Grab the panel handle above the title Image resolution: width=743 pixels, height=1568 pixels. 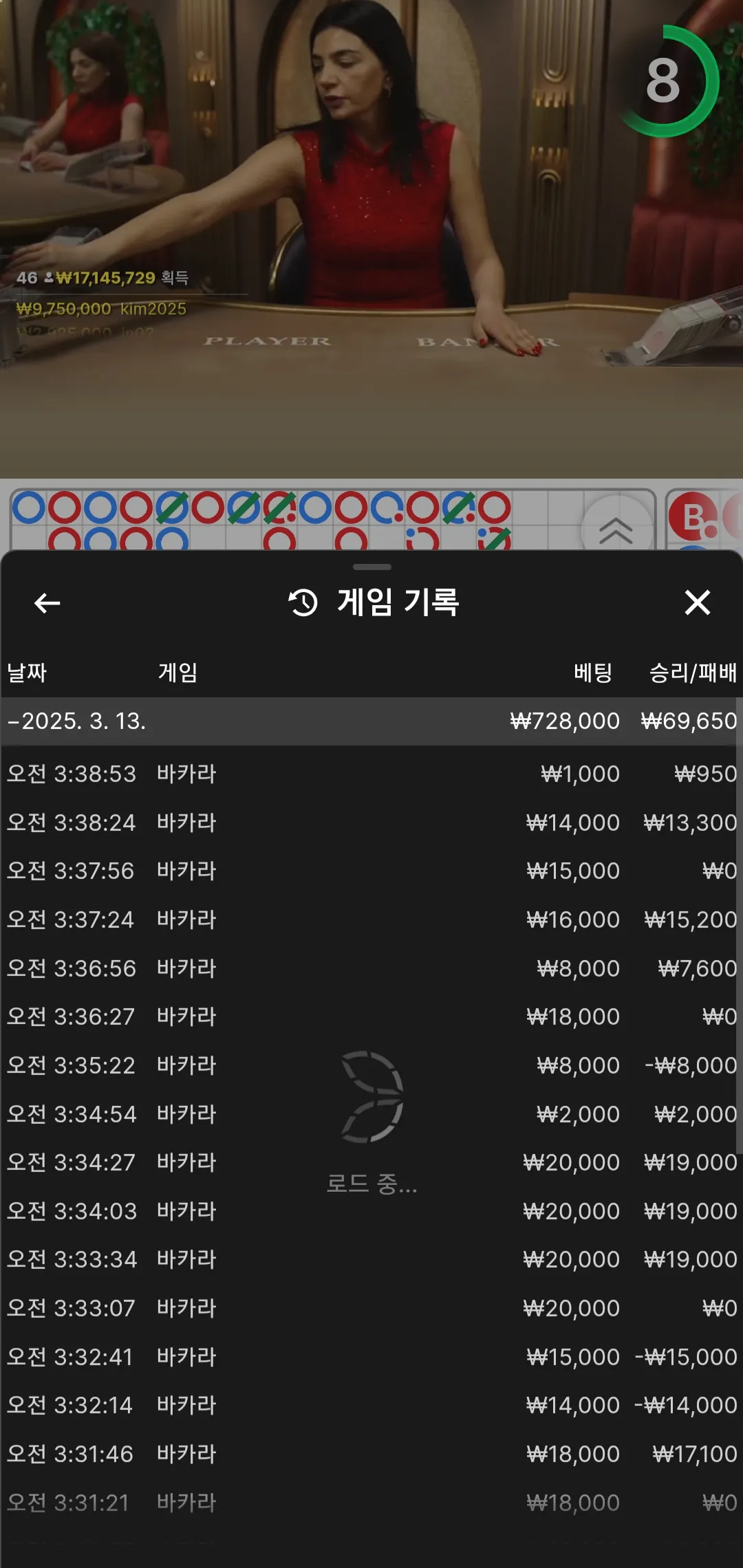pyautogui.click(x=371, y=567)
